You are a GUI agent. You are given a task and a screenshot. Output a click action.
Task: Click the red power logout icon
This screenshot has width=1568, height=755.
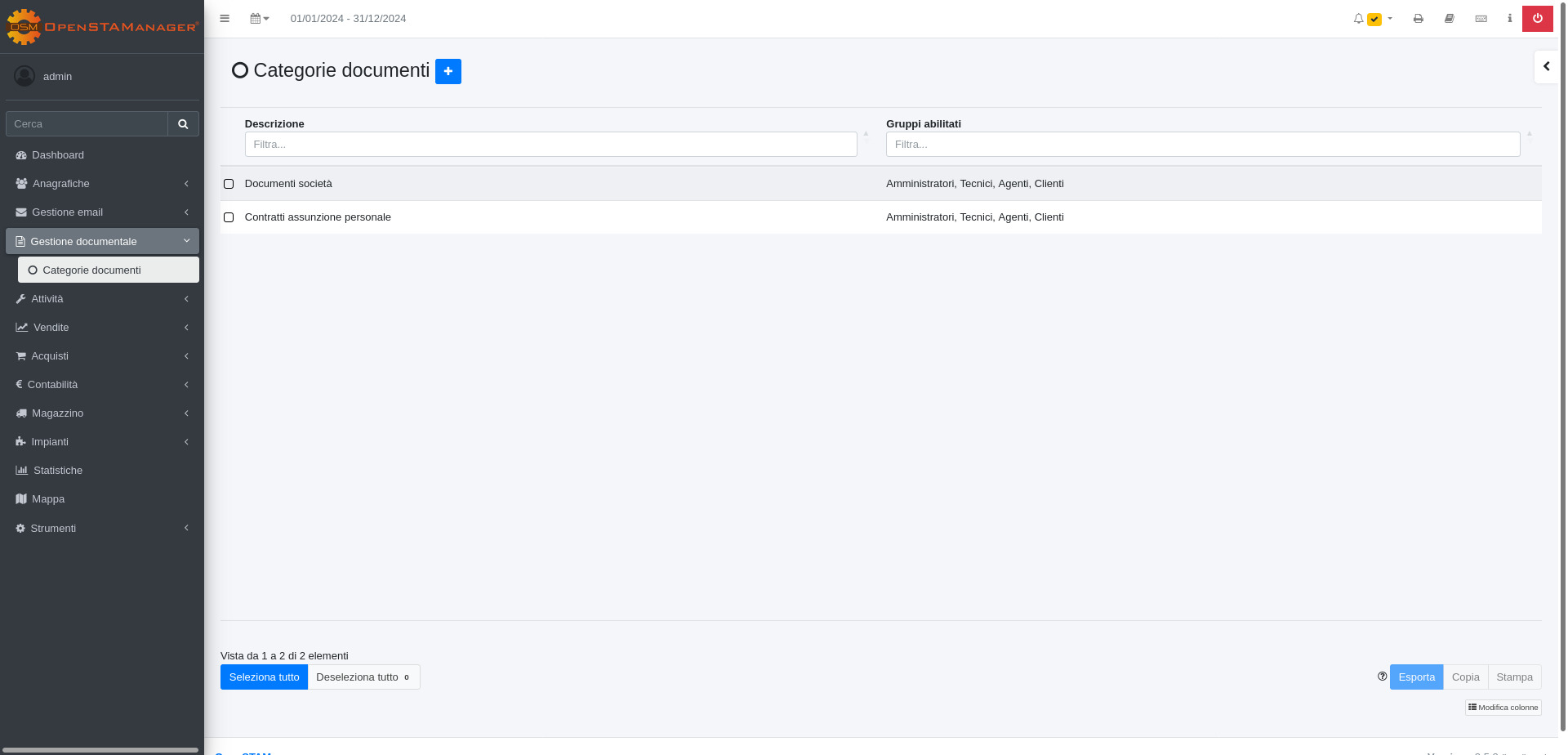pos(1537,18)
